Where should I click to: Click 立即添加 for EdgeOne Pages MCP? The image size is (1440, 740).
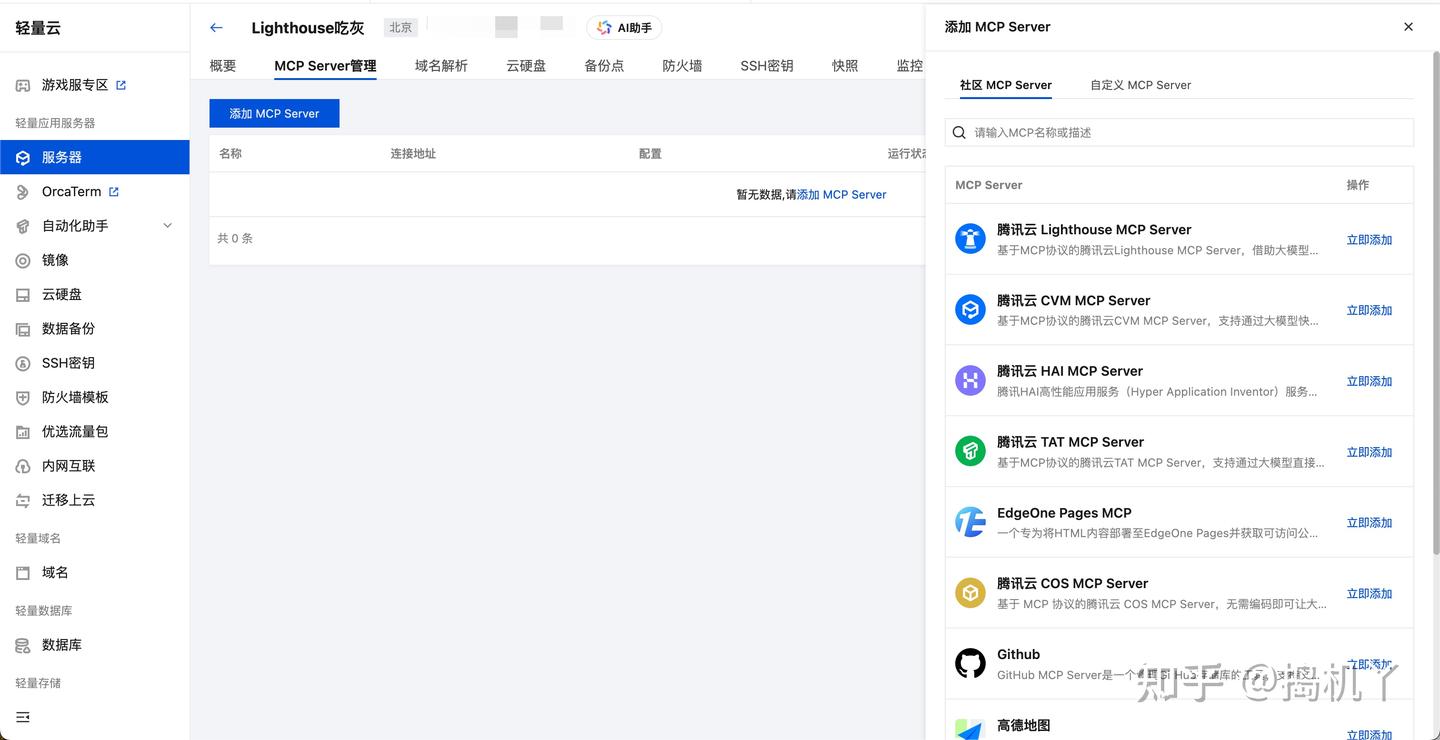1369,523
